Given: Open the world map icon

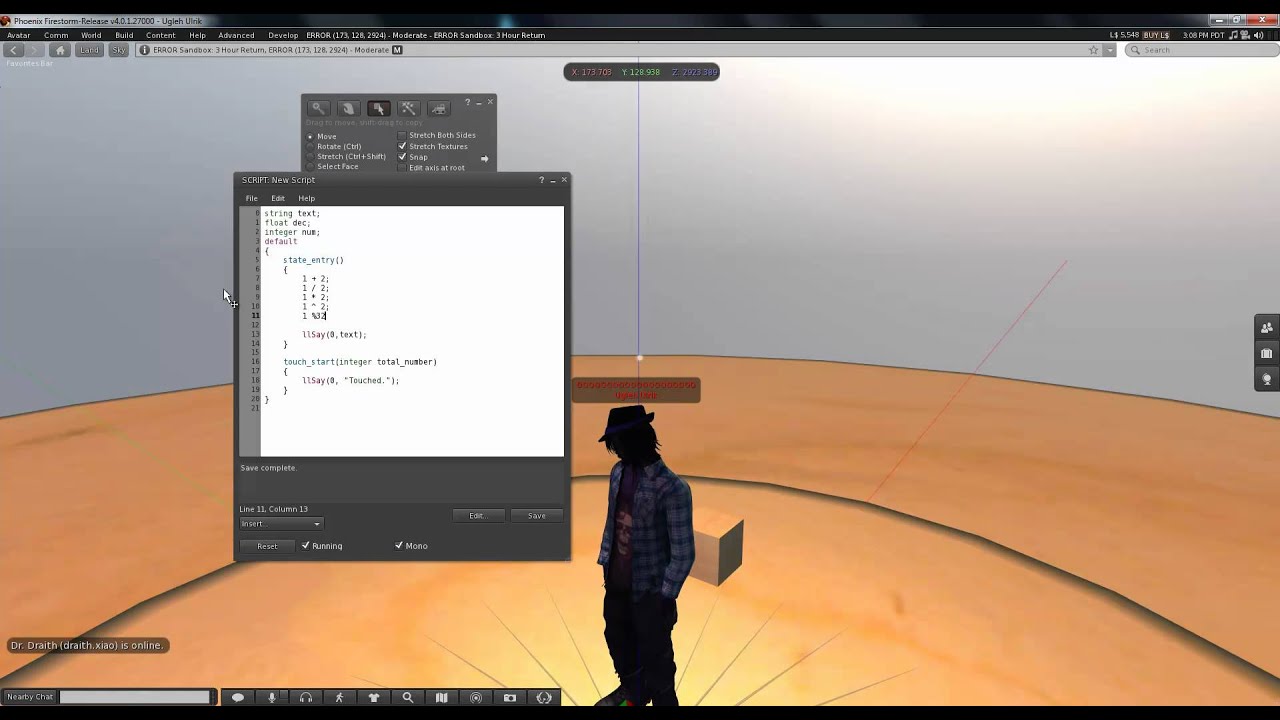Looking at the screenshot, I should click(442, 698).
